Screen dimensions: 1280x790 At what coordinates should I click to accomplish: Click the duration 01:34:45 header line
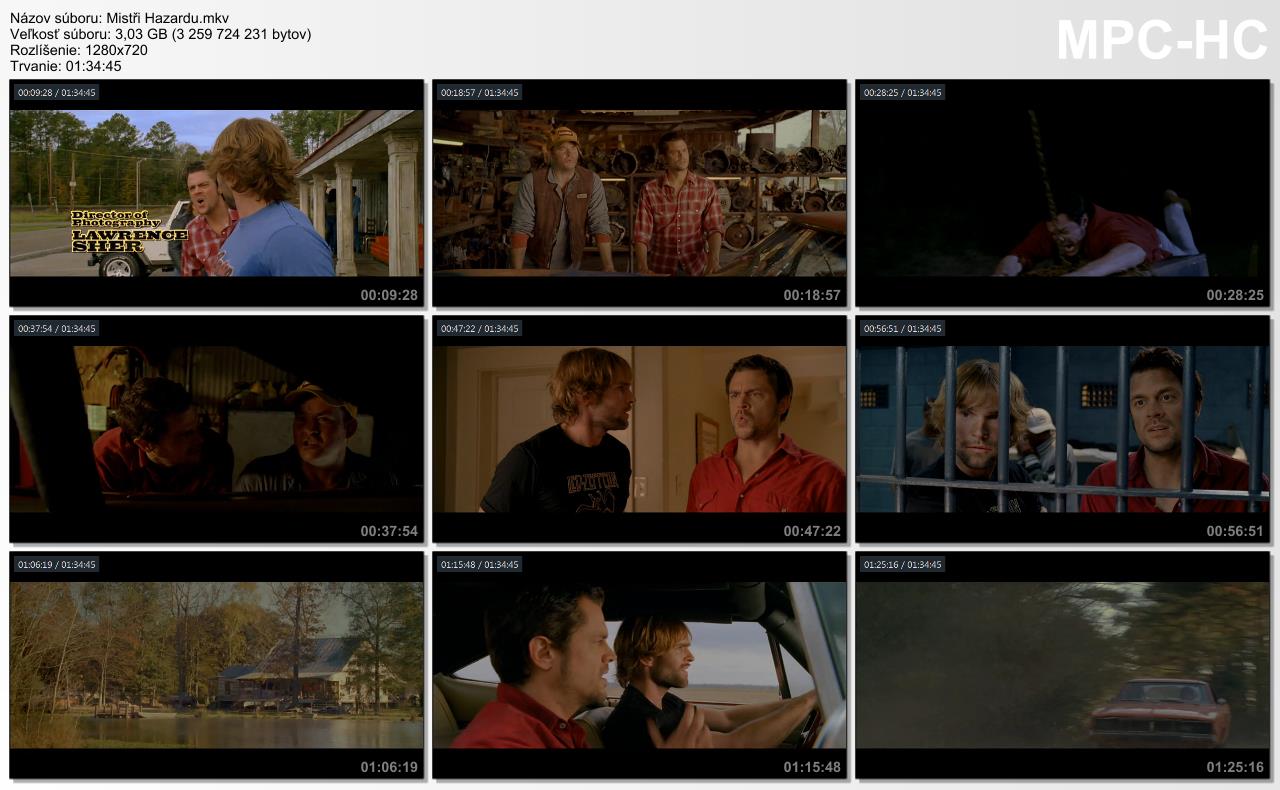[x=66, y=66]
